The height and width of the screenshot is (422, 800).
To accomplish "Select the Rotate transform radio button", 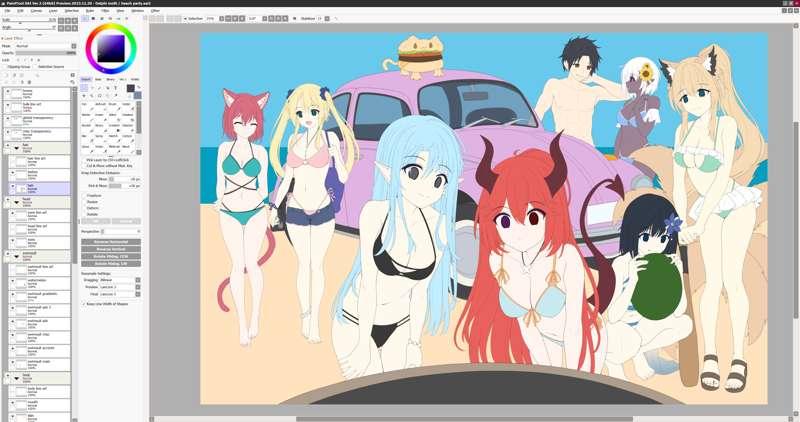I will pos(85,214).
